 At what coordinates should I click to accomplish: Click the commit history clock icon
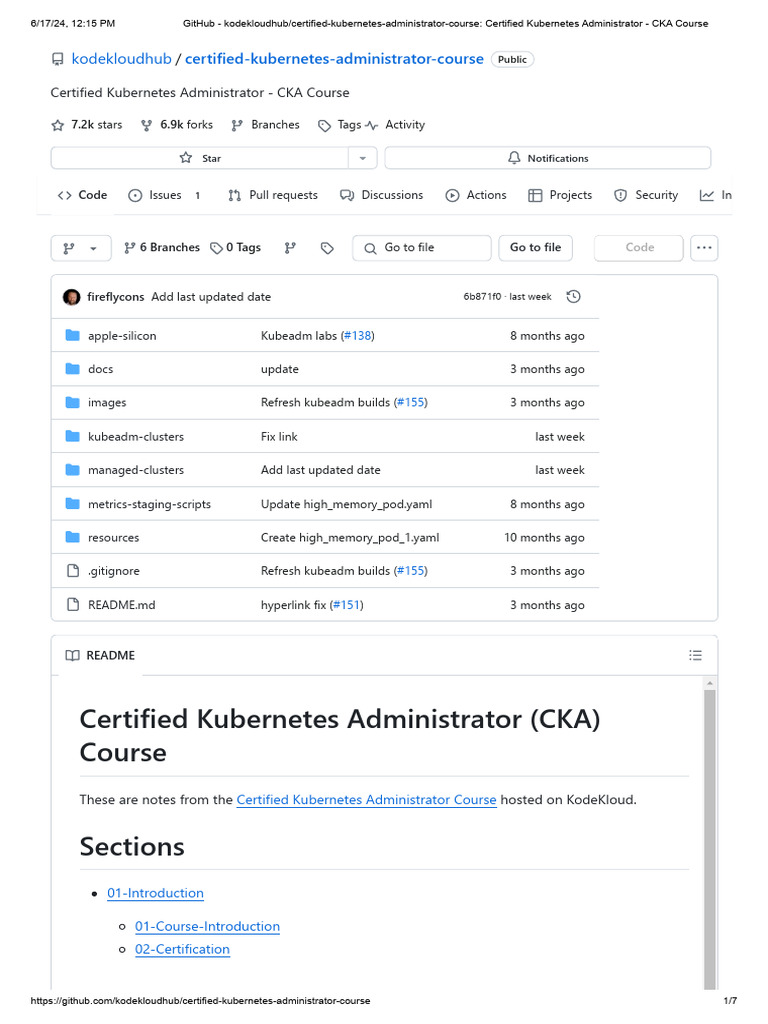573,297
